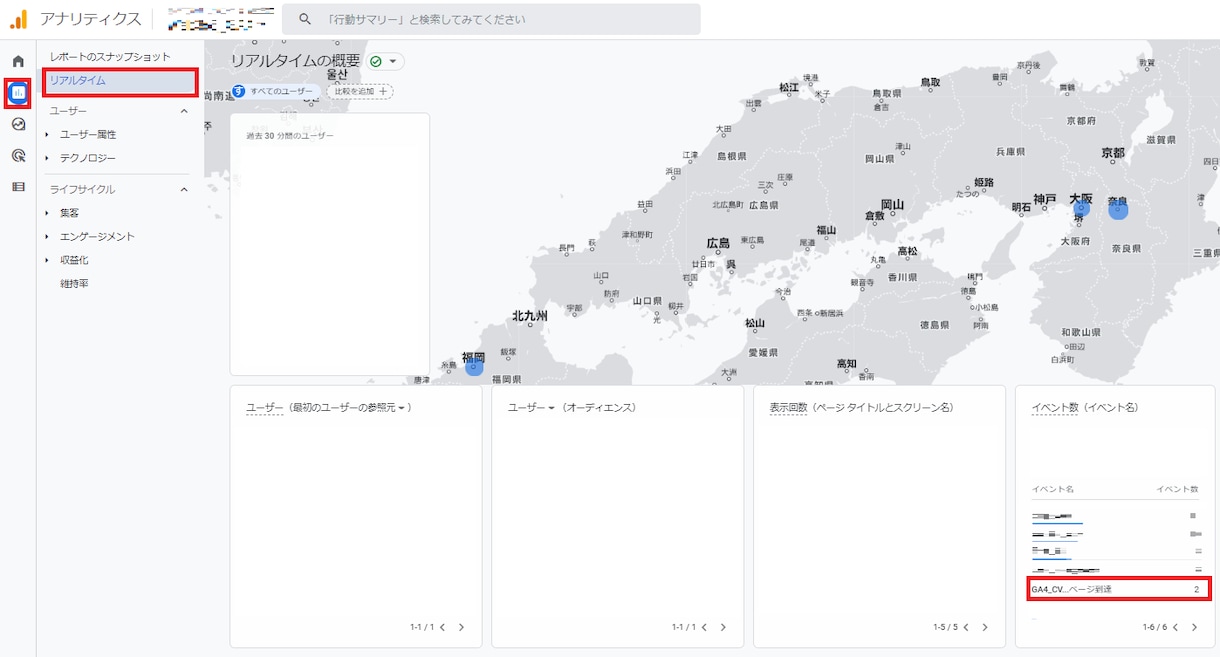The image size is (1220, 657).
Task: Click the blue user dot at 奈良
Action: [x=1119, y=210]
